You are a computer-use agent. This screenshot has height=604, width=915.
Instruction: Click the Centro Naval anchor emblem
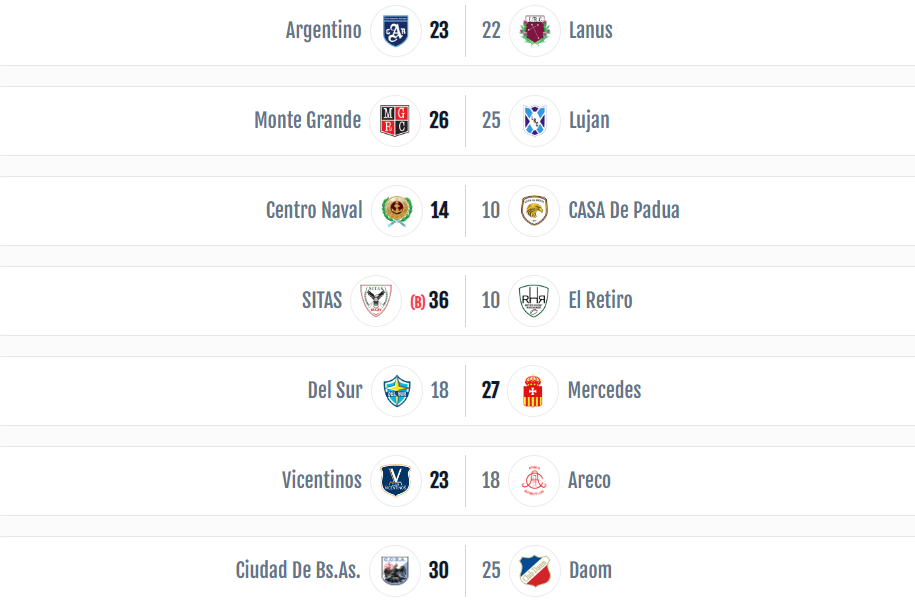coord(397,211)
